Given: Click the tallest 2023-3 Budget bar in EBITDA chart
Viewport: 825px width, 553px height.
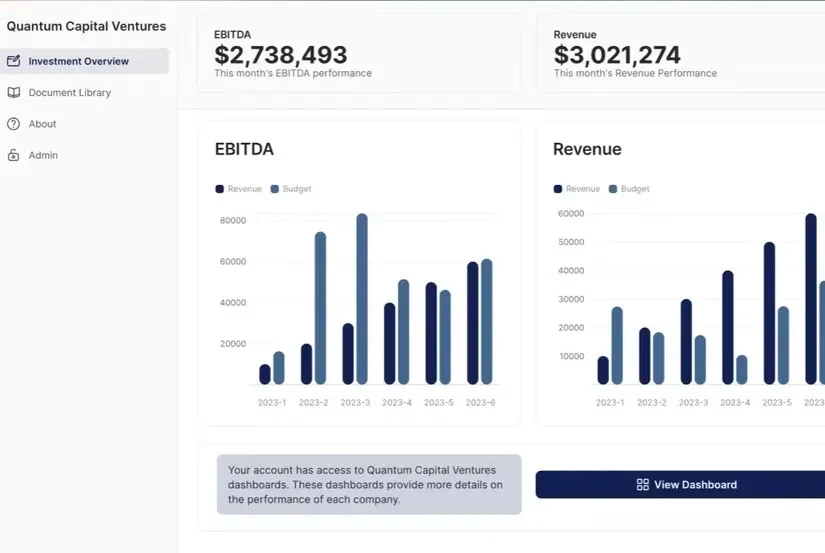Looking at the screenshot, I should [x=362, y=299].
